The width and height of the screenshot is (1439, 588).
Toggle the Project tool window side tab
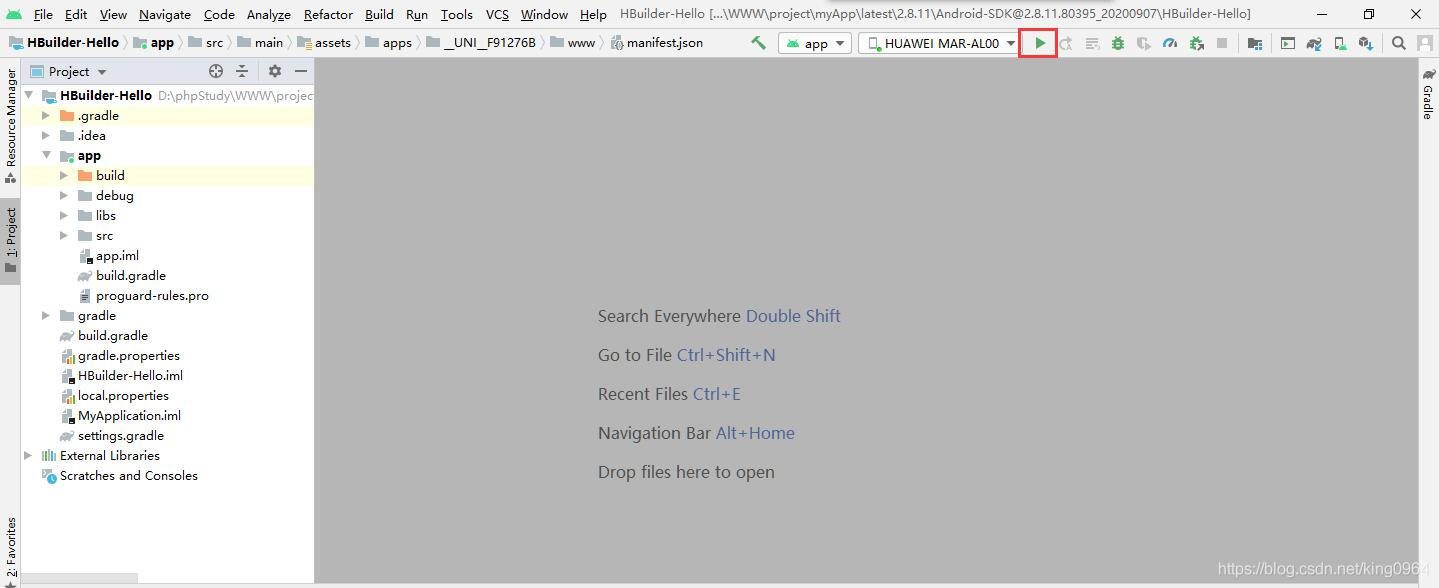pos(10,240)
